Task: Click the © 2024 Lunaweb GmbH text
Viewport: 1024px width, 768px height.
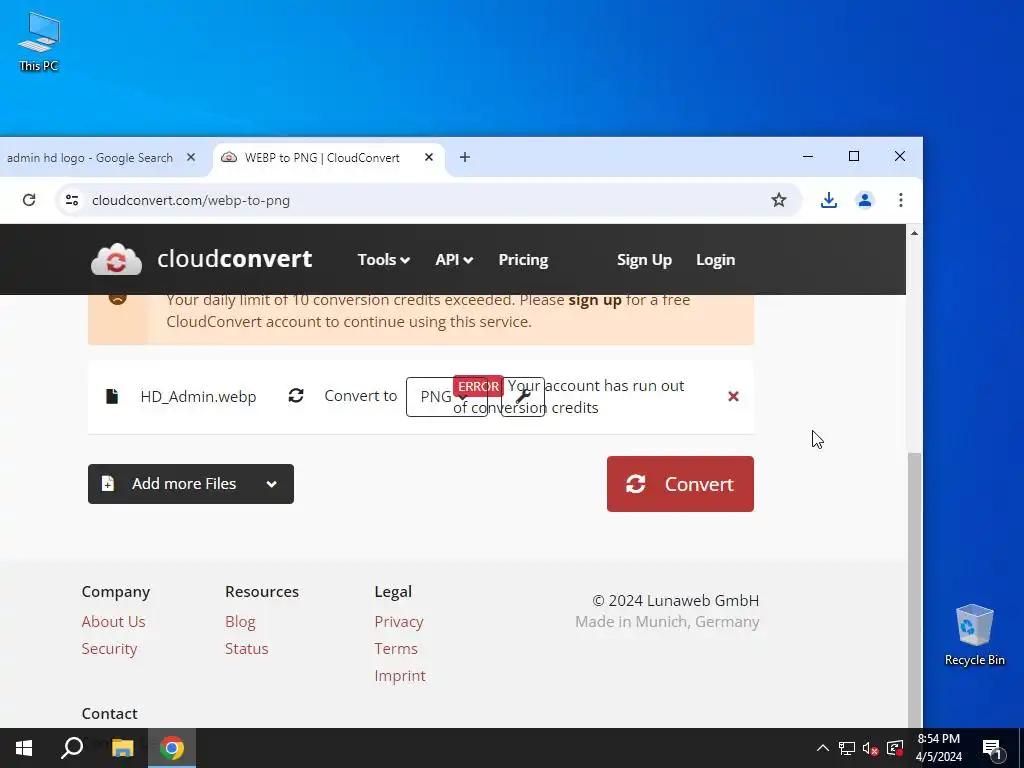Action: click(675, 600)
